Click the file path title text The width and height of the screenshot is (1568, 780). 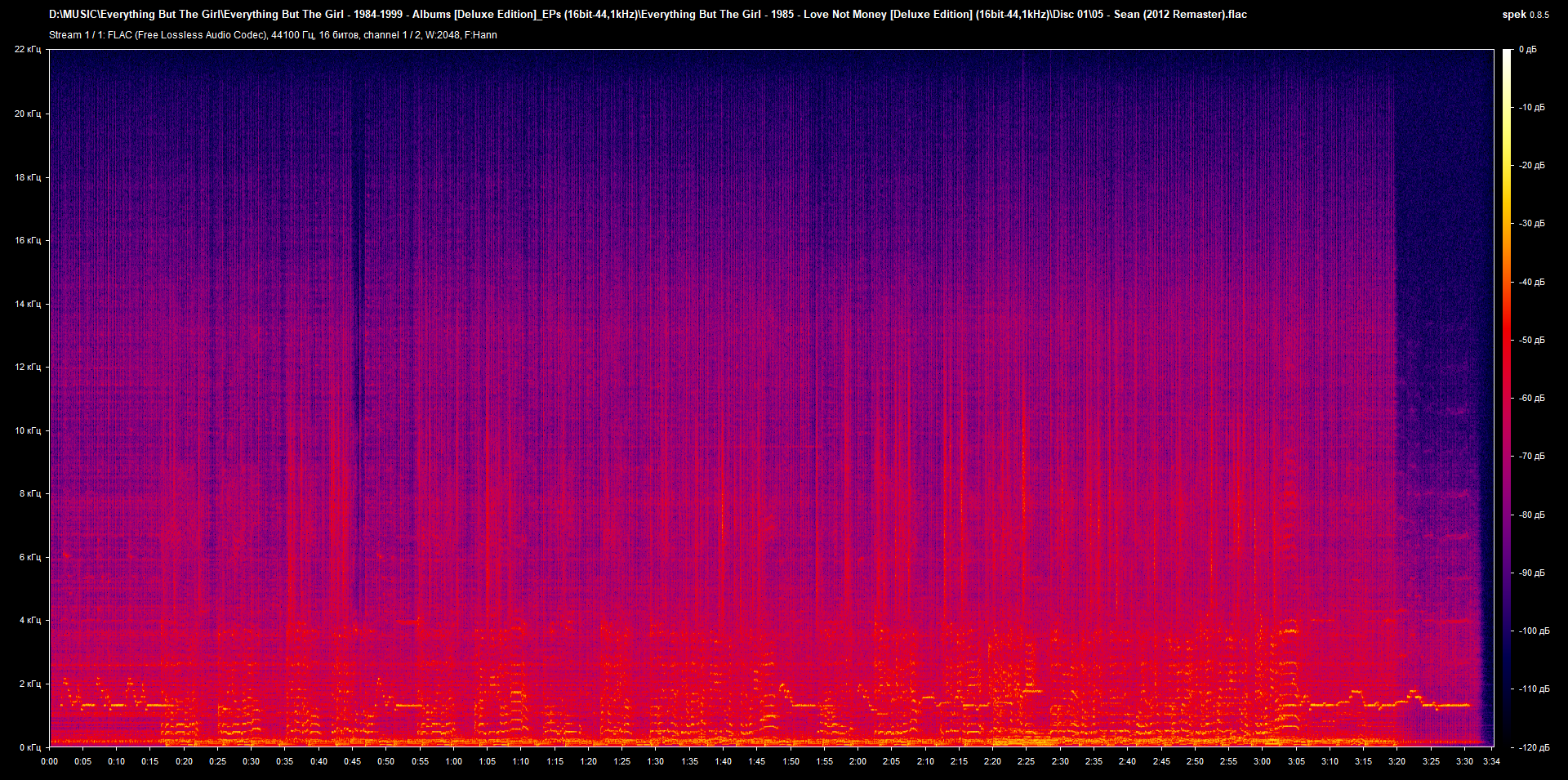pyautogui.click(x=648, y=14)
